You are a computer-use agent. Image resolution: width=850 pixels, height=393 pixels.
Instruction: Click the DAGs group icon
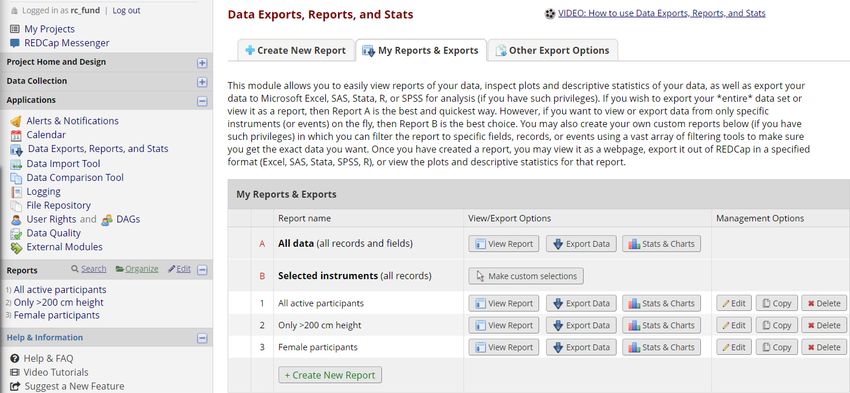pos(107,220)
